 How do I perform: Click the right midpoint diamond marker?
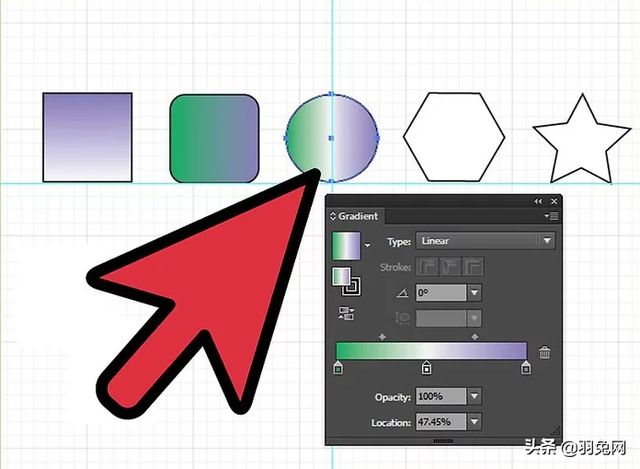pyautogui.click(x=475, y=337)
